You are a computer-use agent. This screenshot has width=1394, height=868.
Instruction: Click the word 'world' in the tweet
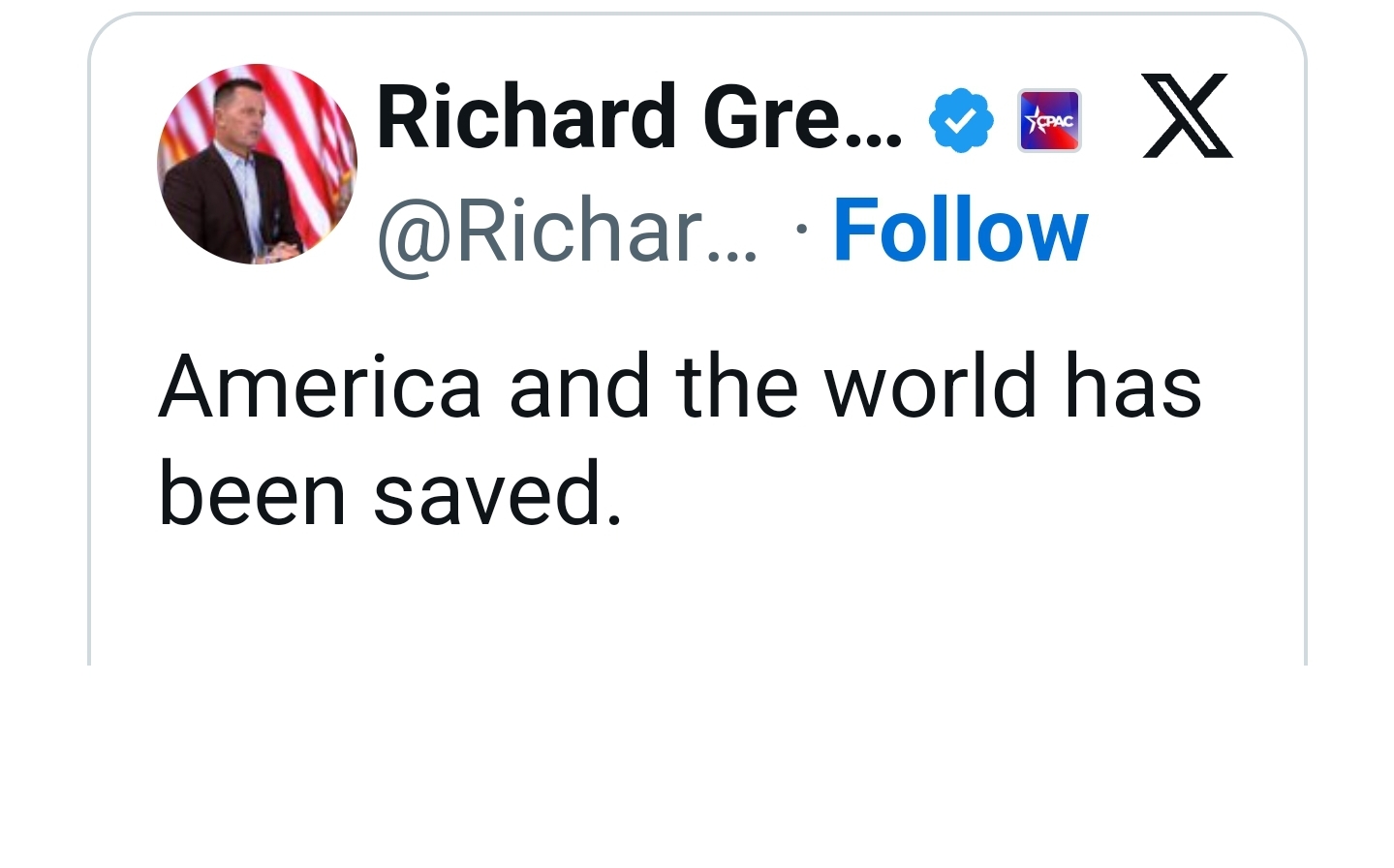(930, 386)
